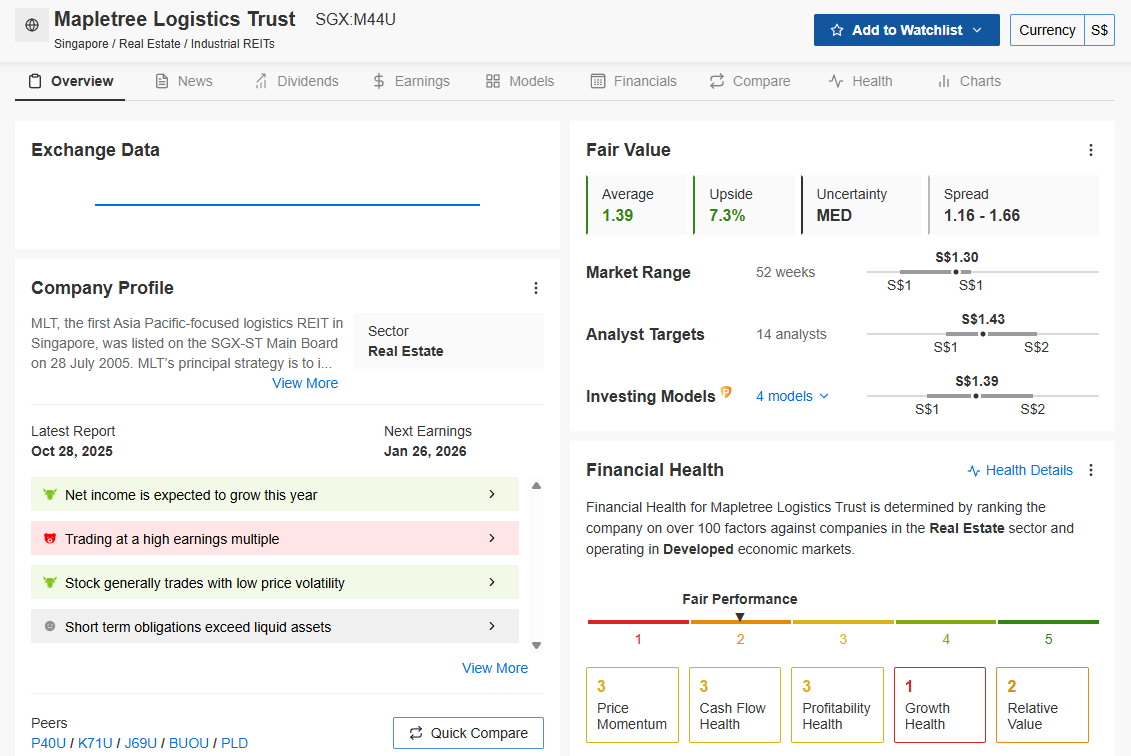
Task: Select the S$ currency option
Action: (x=1099, y=30)
